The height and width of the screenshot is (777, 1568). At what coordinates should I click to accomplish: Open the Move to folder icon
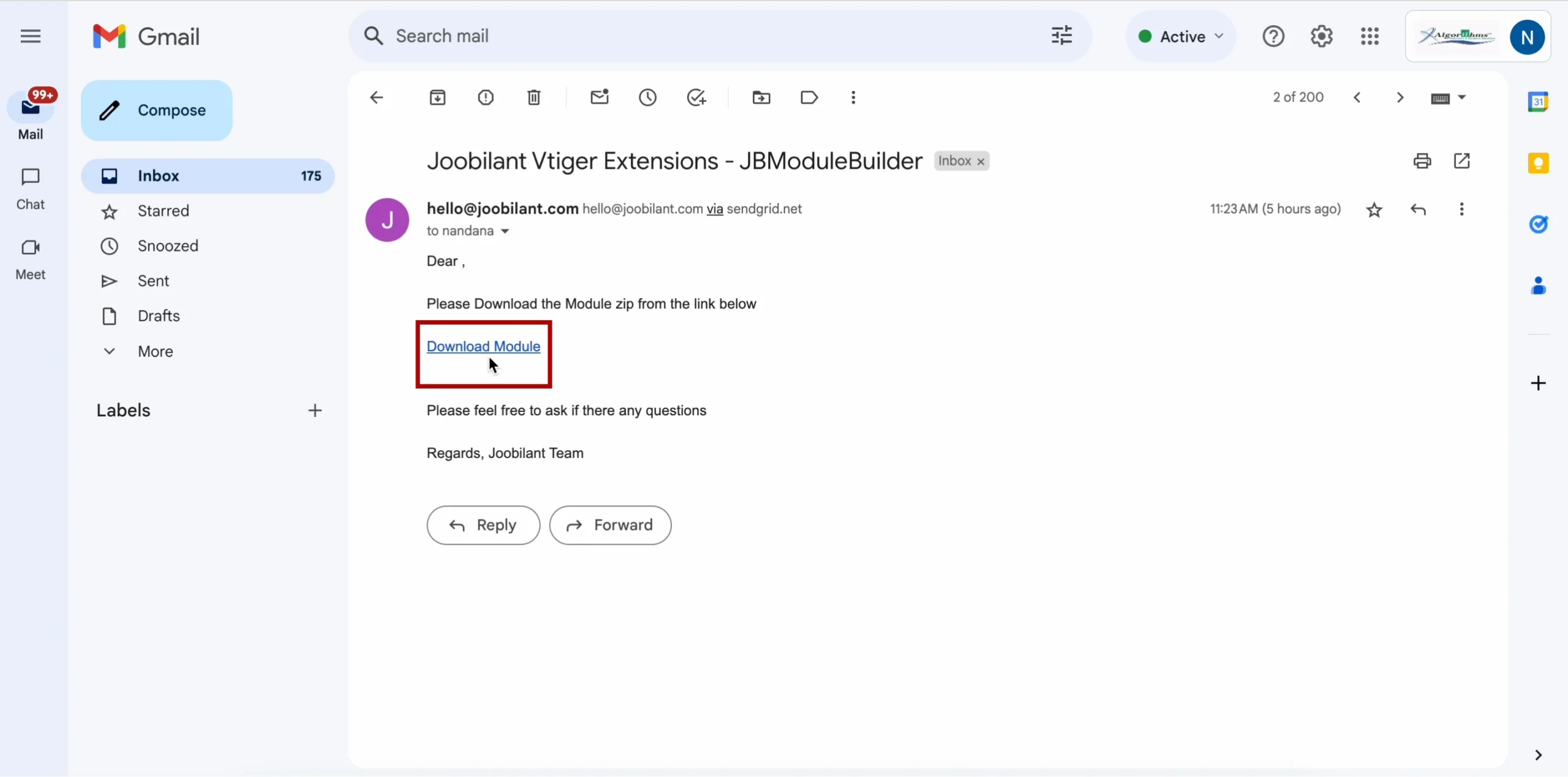pyautogui.click(x=761, y=97)
